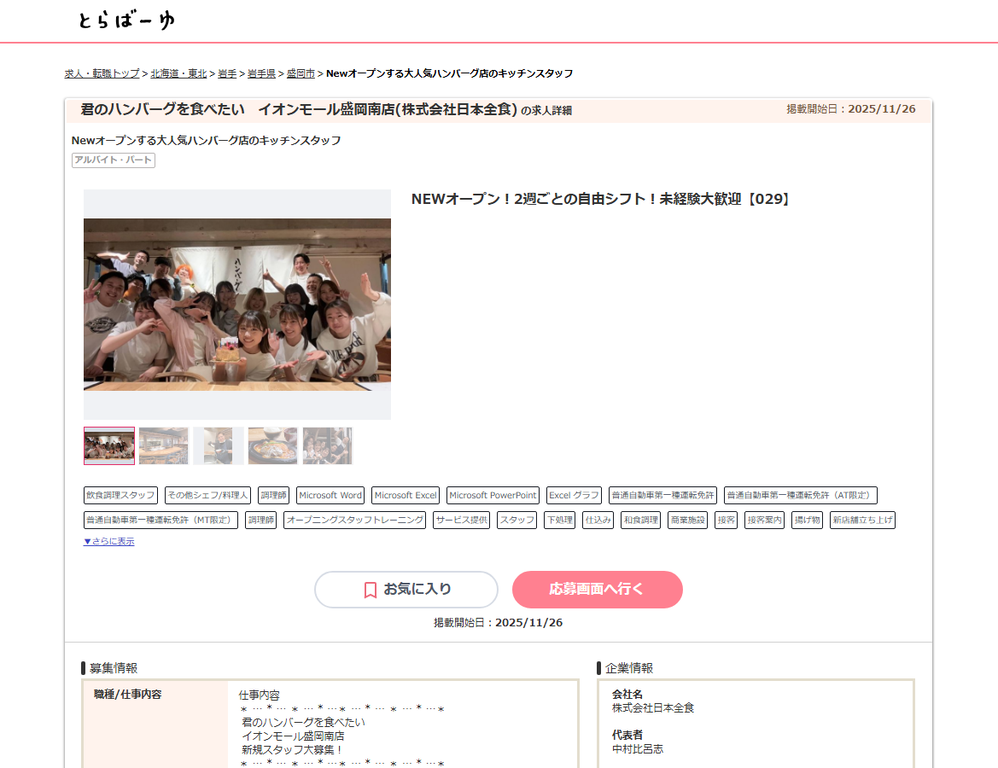The height and width of the screenshot is (768, 998).
Task: Click the 掲載開始日 text below the buttons
Action: [x=498, y=623]
